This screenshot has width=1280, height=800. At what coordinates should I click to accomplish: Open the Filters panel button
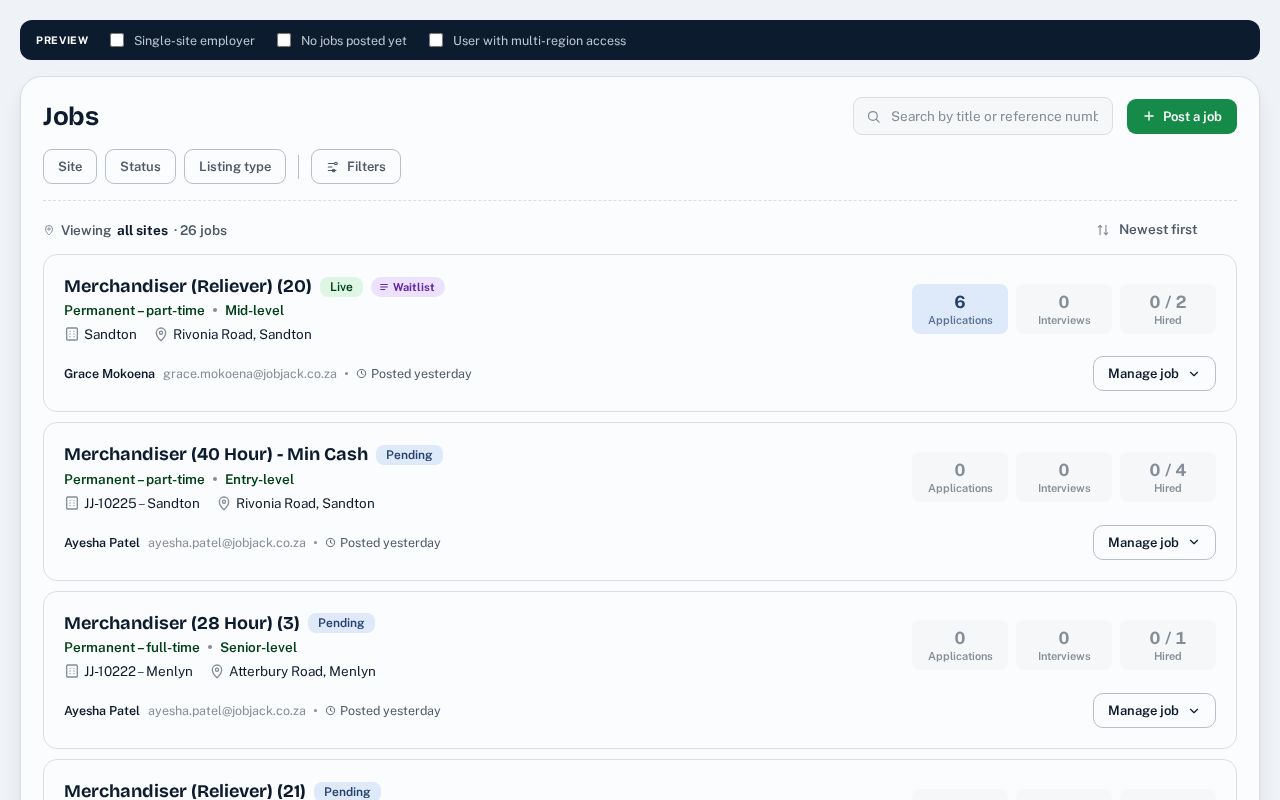pyautogui.click(x=356, y=166)
